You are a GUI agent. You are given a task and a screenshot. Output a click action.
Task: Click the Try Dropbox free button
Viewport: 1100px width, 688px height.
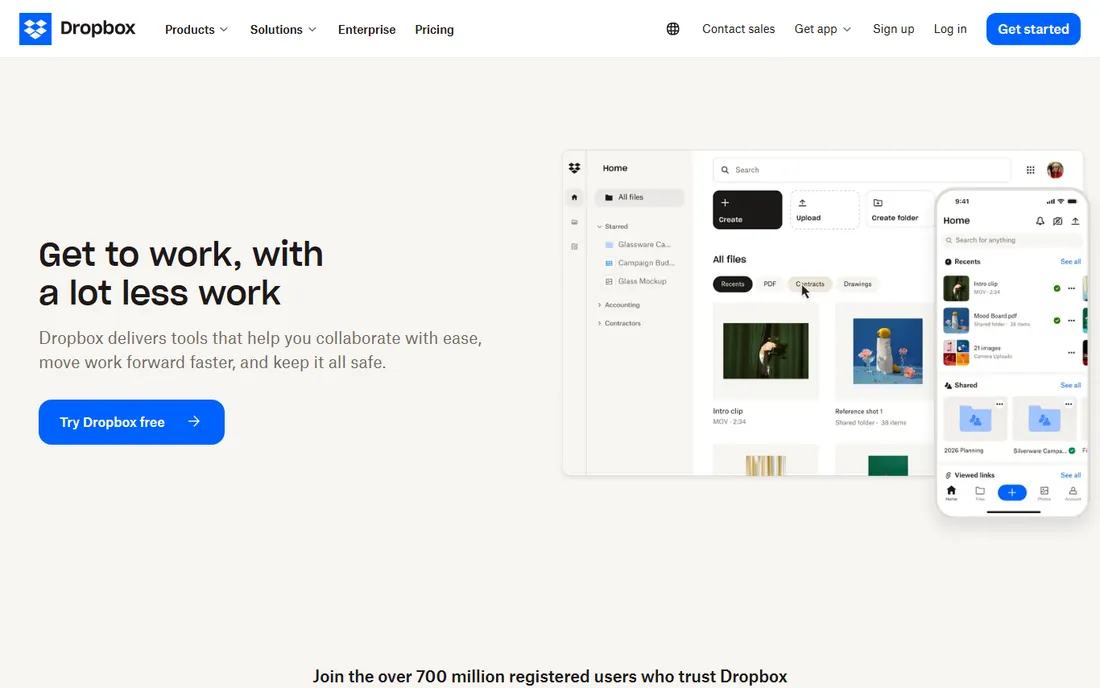click(131, 422)
